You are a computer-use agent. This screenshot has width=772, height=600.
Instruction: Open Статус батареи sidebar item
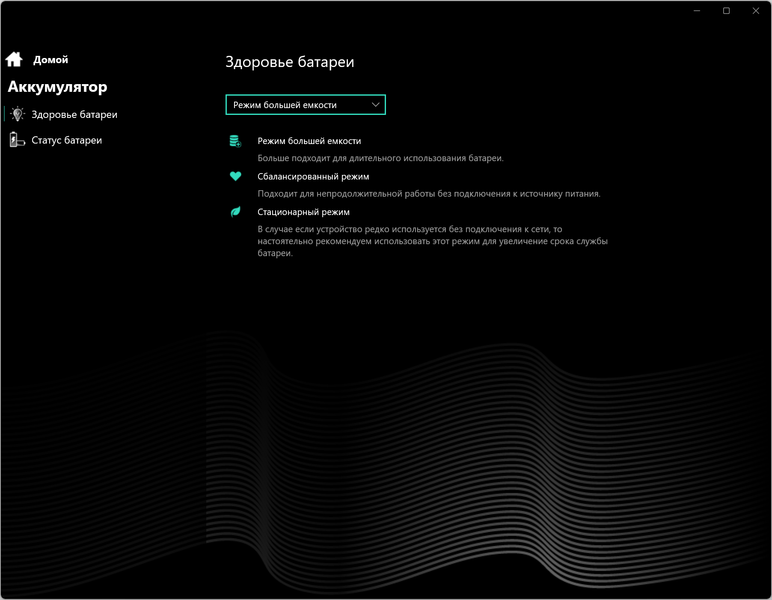click(x=66, y=140)
